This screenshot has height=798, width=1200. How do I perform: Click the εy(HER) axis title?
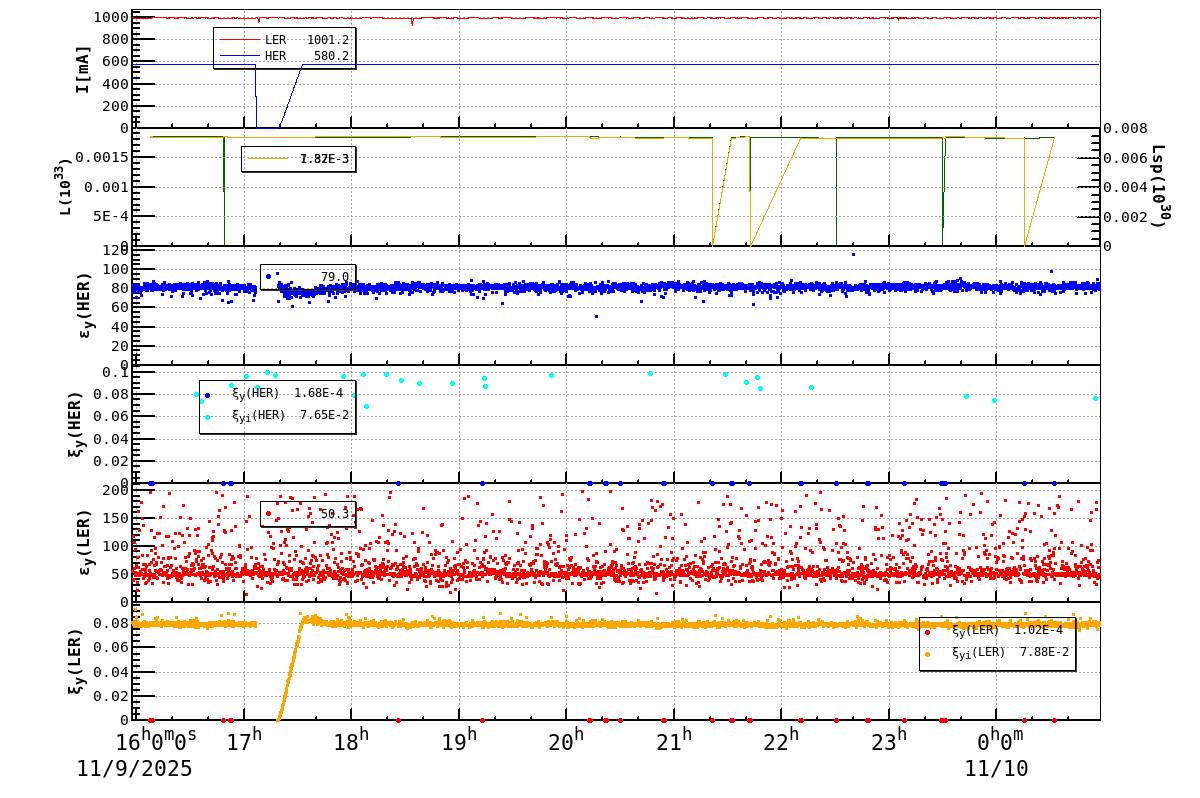84,305
